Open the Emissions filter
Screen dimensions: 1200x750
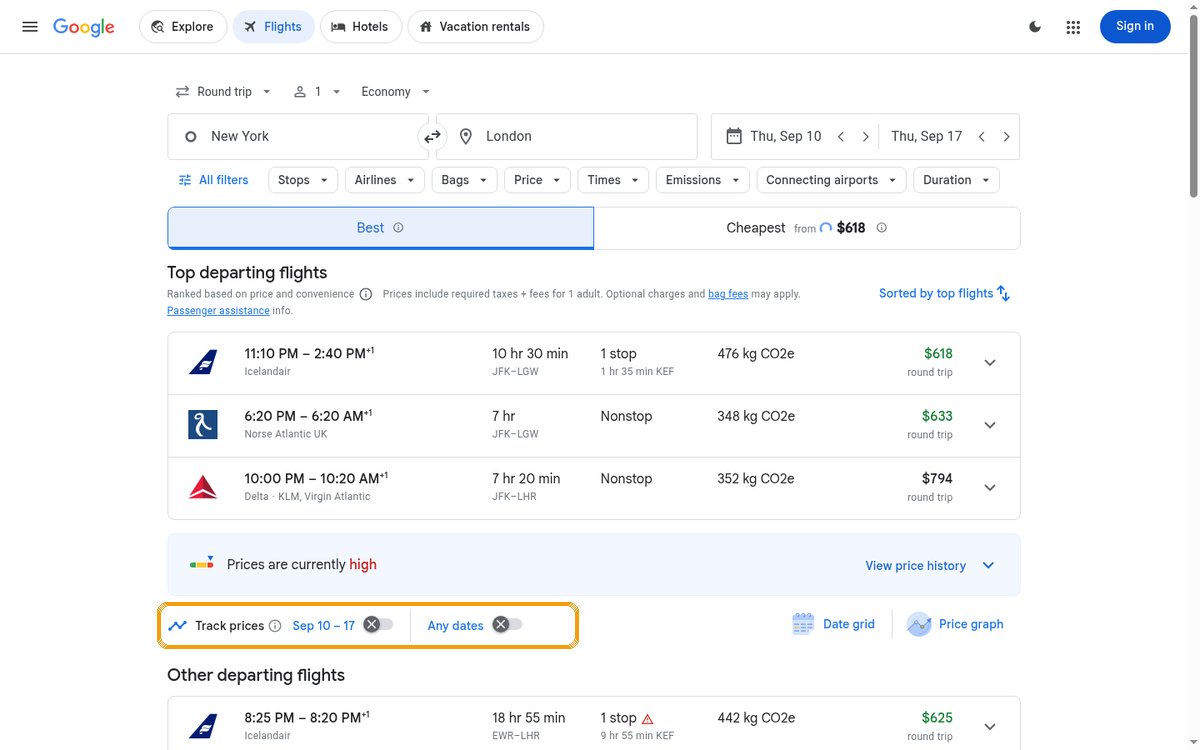point(703,180)
